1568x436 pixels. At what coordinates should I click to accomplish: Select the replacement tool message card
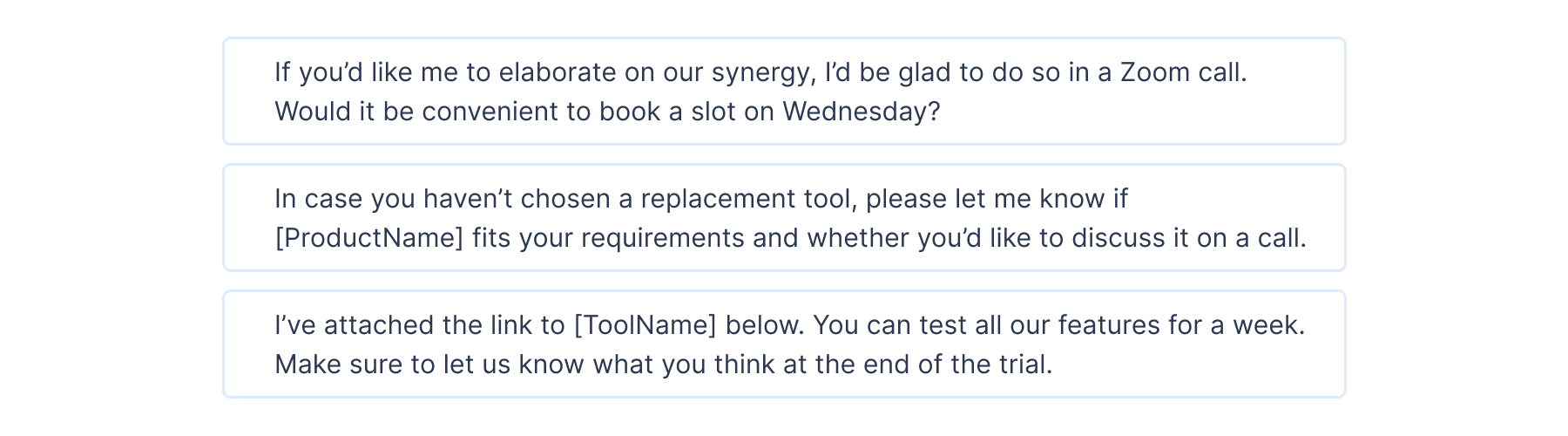click(784, 217)
